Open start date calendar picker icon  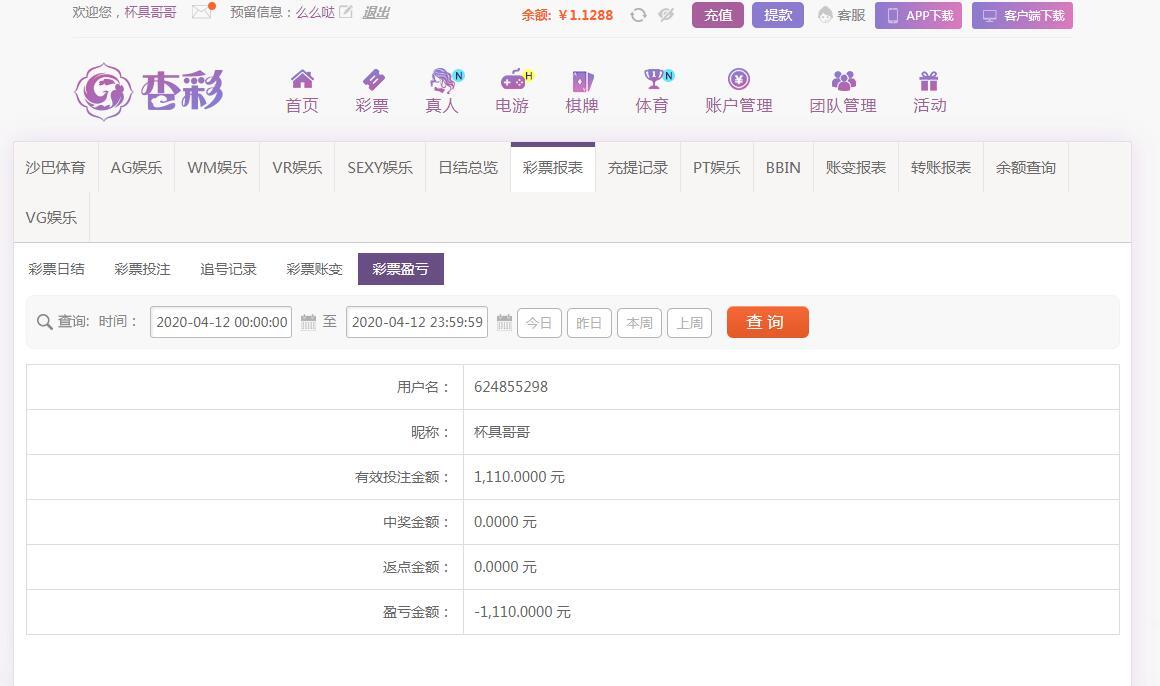click(308, 322)
